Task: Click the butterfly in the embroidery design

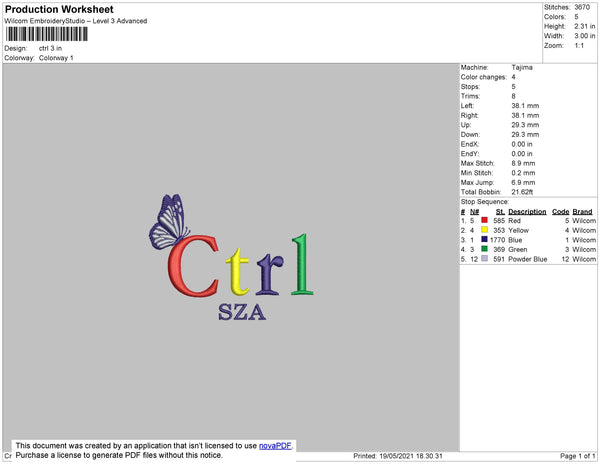Action: pos(168,222)
